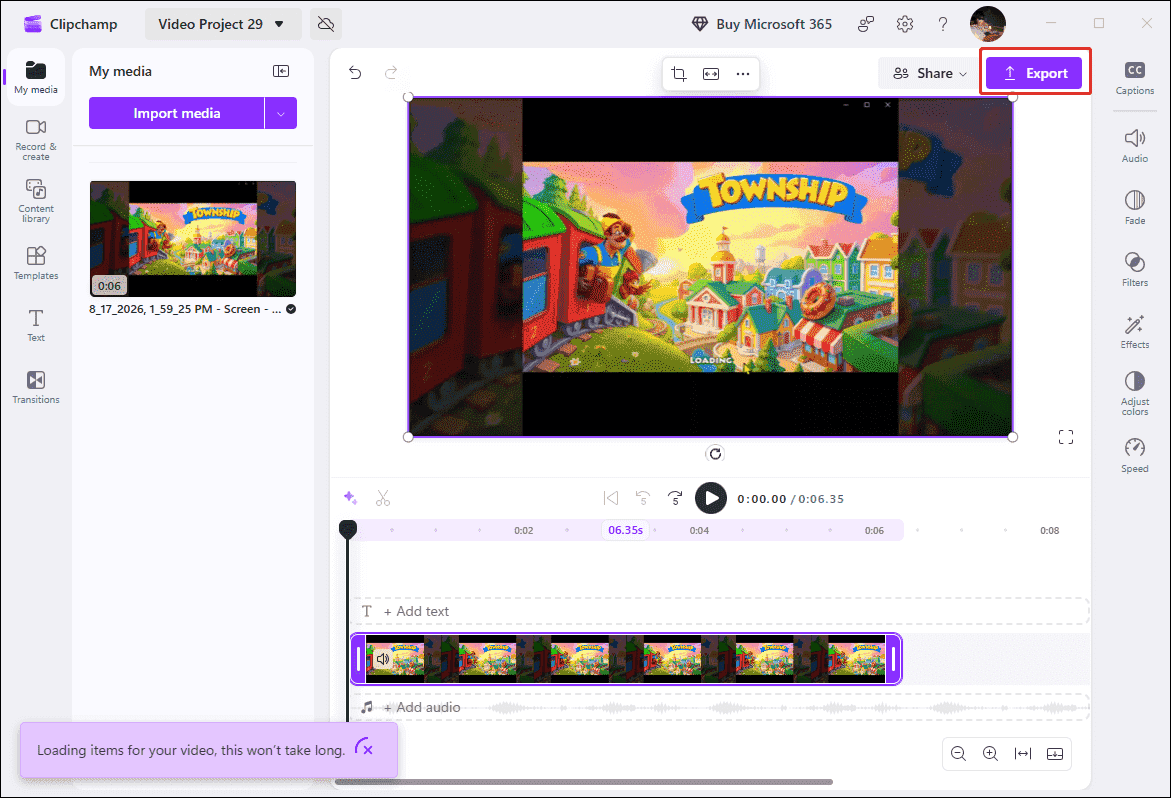Image resolution: width=1171 pixels, height=798 pixels.
Task: Open the more options ellipsis
Action: point(743,74)
